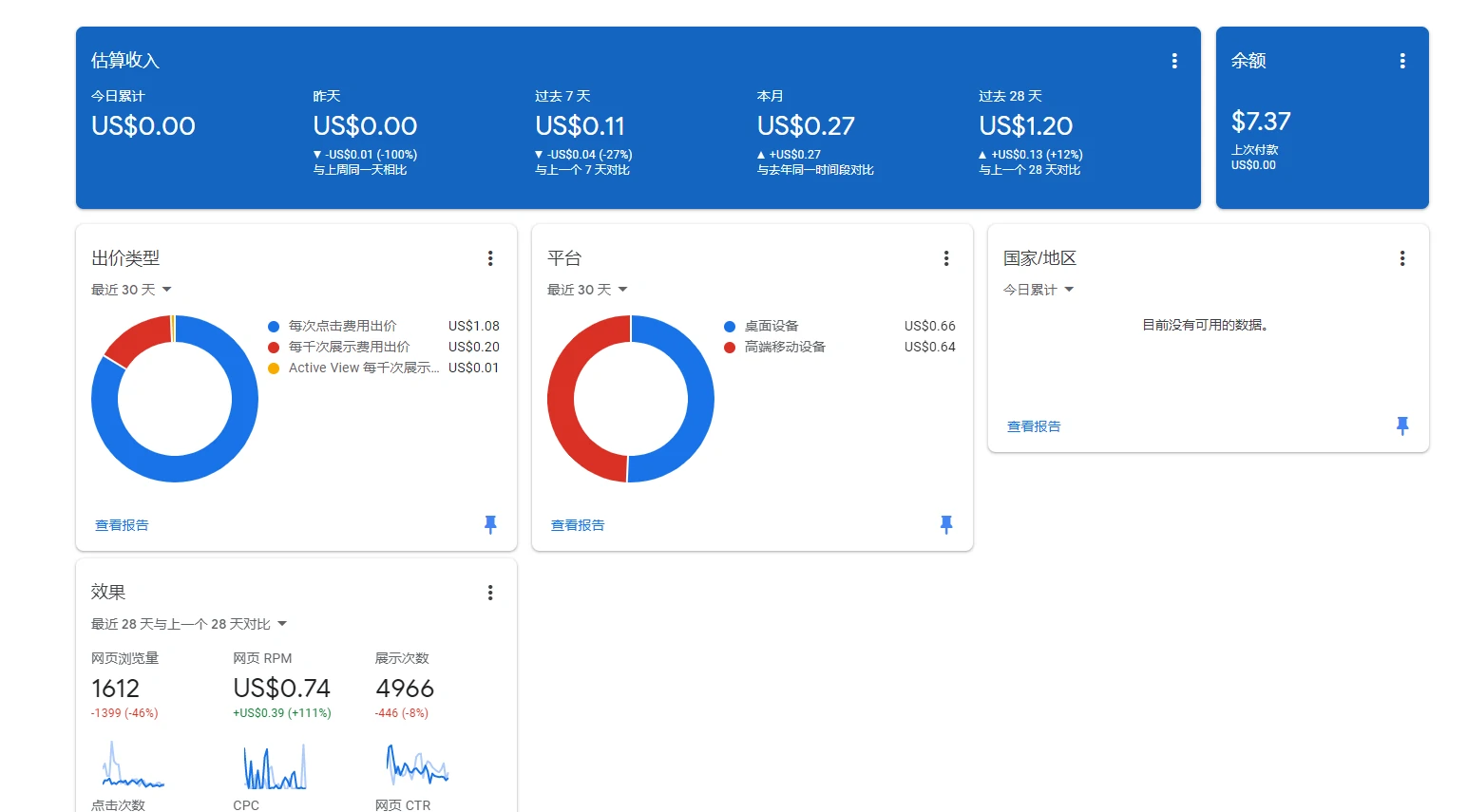Image resolution: width=1467 pixels, height=812 pixels.
Task: Click 查看报告 link in 平台 card
Action: tap(578, 525)
